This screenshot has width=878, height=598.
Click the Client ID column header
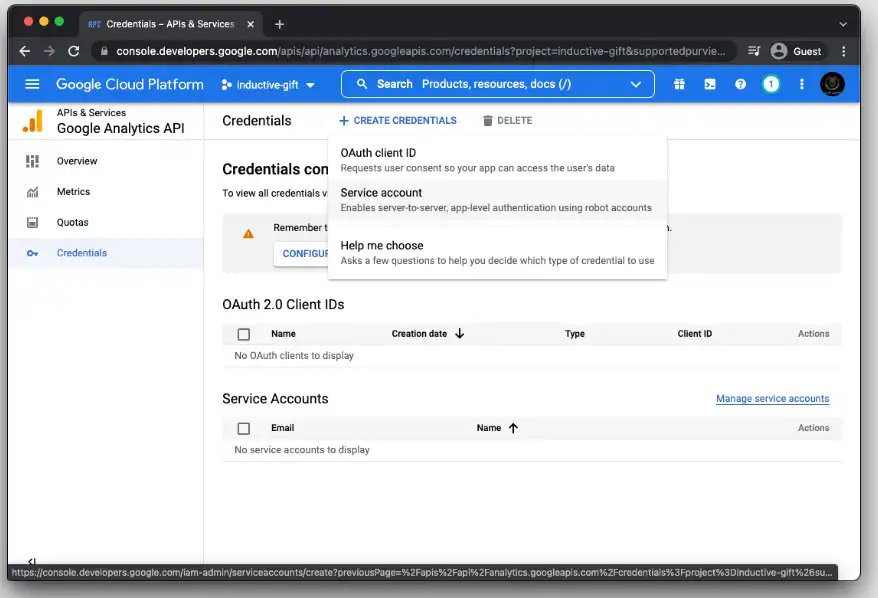tap(694, 334)
